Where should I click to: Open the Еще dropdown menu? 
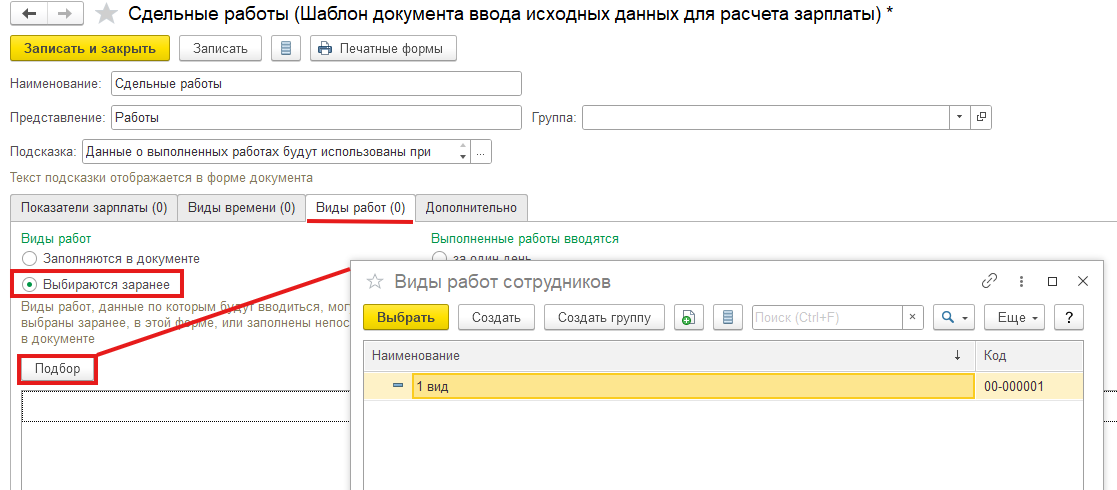coord(1015,317)
